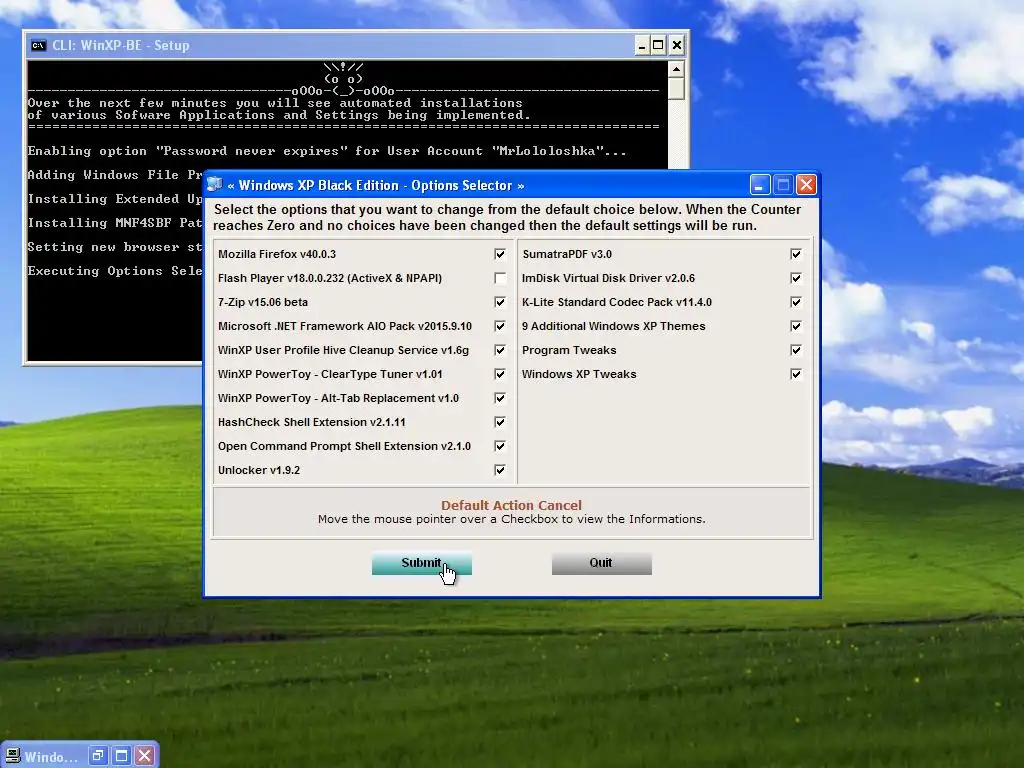The image size is (1024, 768).
Task: Click the Unlocker v1.9.2 label
Action: click(x=259, y=470)
